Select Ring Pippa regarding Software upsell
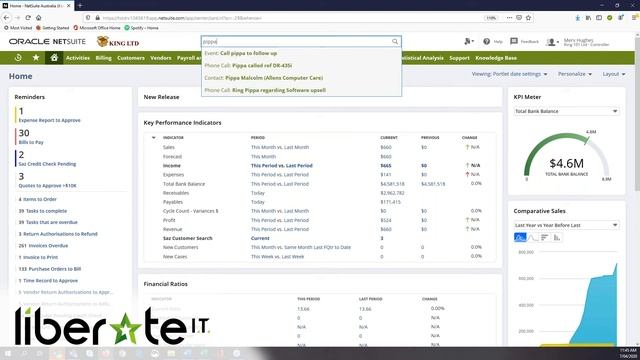Image resolution: width=640 pixels, height=360 pixels. coord(301,90)
